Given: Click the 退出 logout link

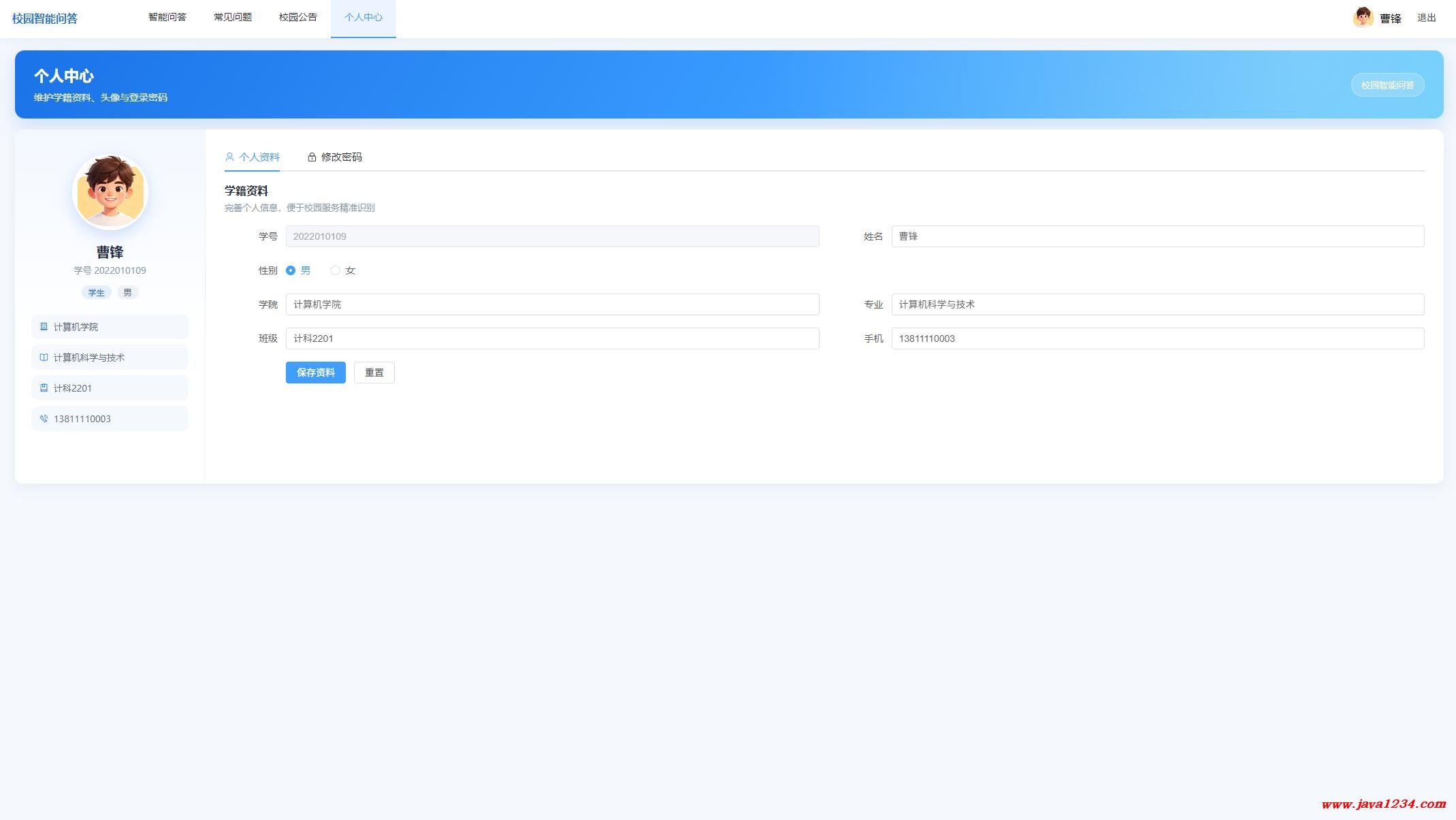Looking at the screenshot, I should pyautogui.click(x=1427, y=18).
